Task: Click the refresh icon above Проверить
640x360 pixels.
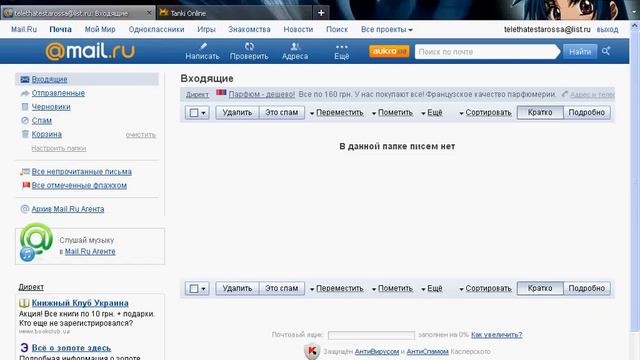Action: (x=249, y=46)
